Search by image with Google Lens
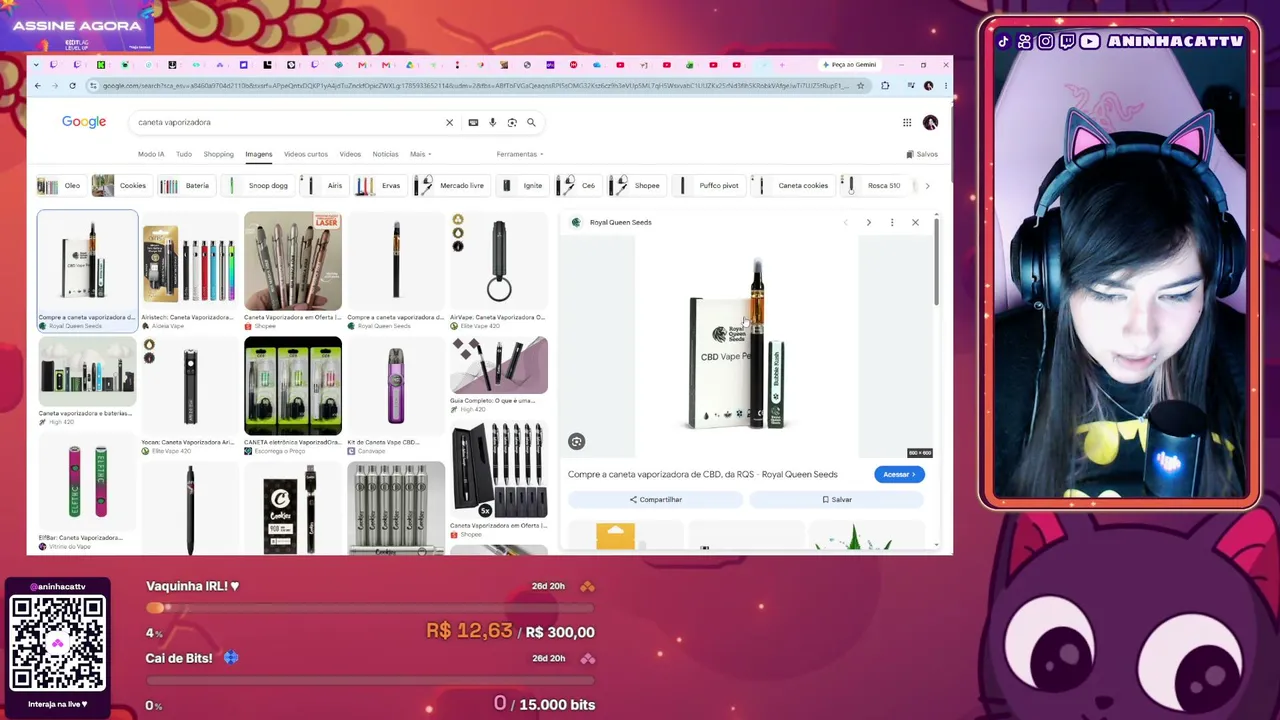1280x720 pixels. click(512, 122)
